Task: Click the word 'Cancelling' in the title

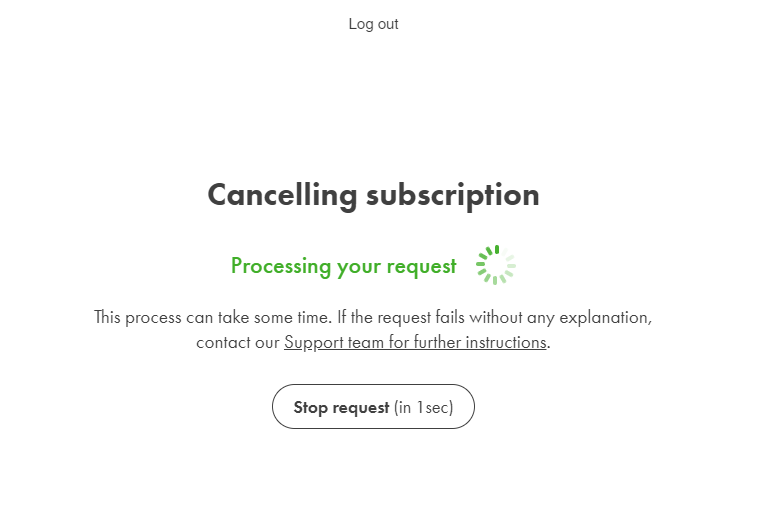Action: [283, 195]
